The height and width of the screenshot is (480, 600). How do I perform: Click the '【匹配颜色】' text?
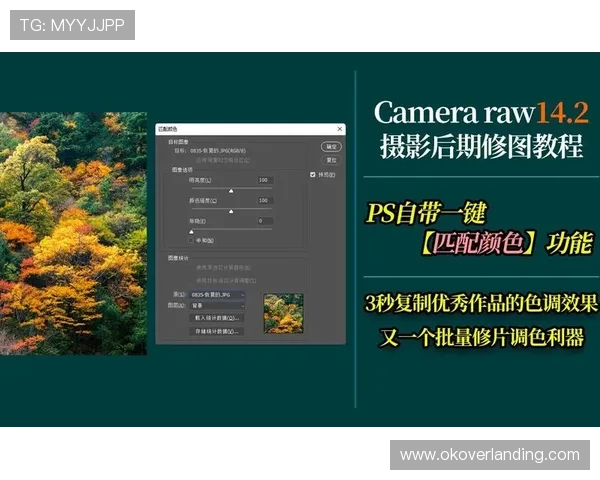tap(478, 243)
